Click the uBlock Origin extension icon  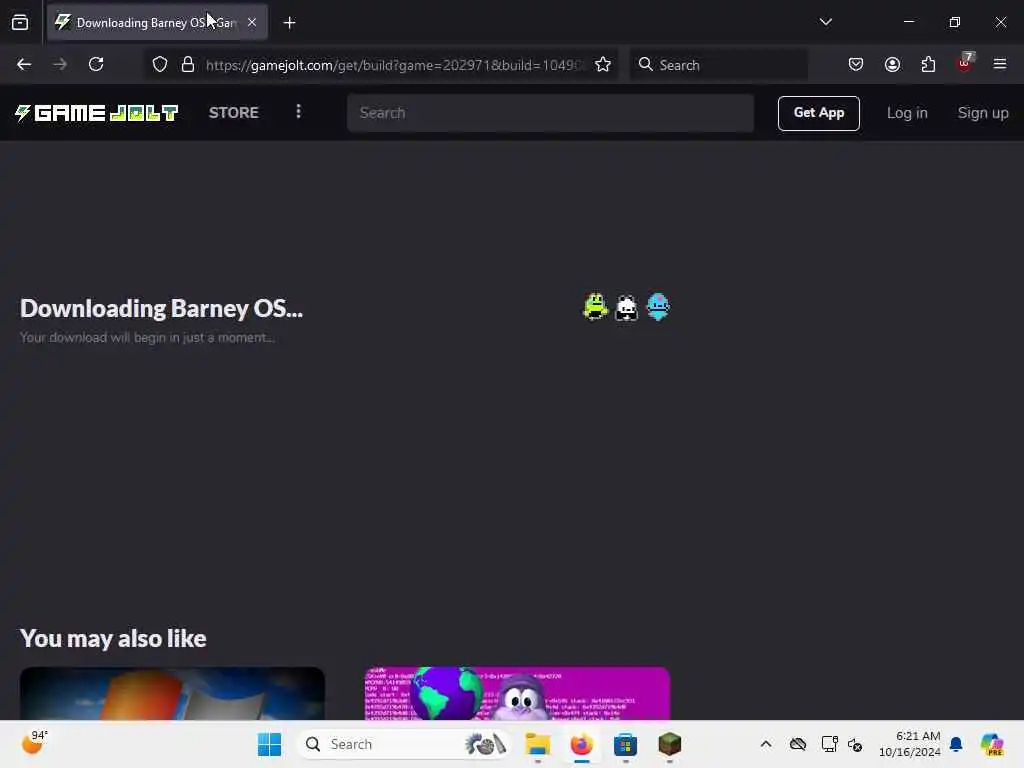click(965, 63)
